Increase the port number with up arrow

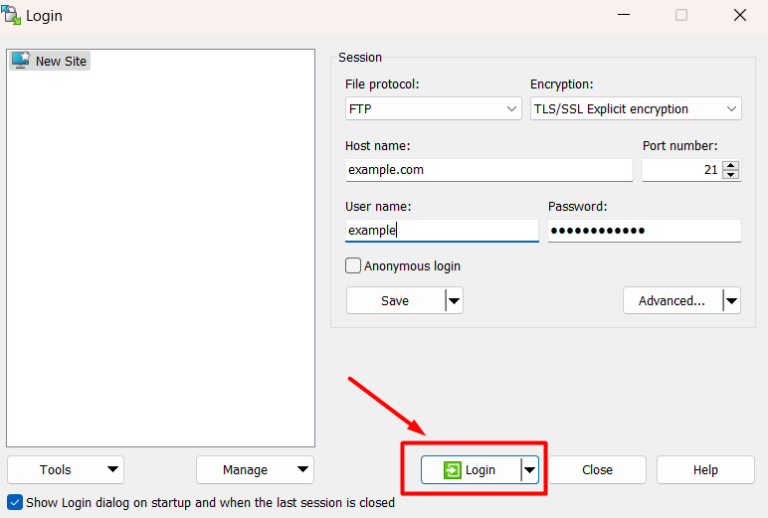pos(731,165)
